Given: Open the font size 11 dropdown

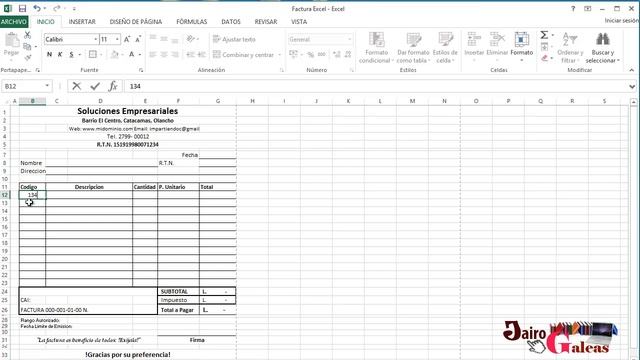Looking at the screenshot, I should pos(118,39).
